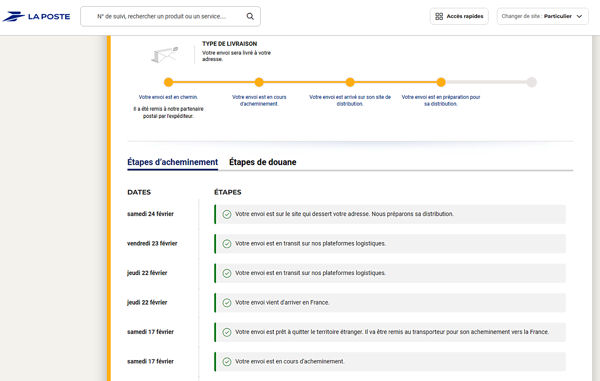The image size is (600, 381).
Task: Click 'Votre envoi est en préparation pour sa distribution'
Action: point(441,100)
